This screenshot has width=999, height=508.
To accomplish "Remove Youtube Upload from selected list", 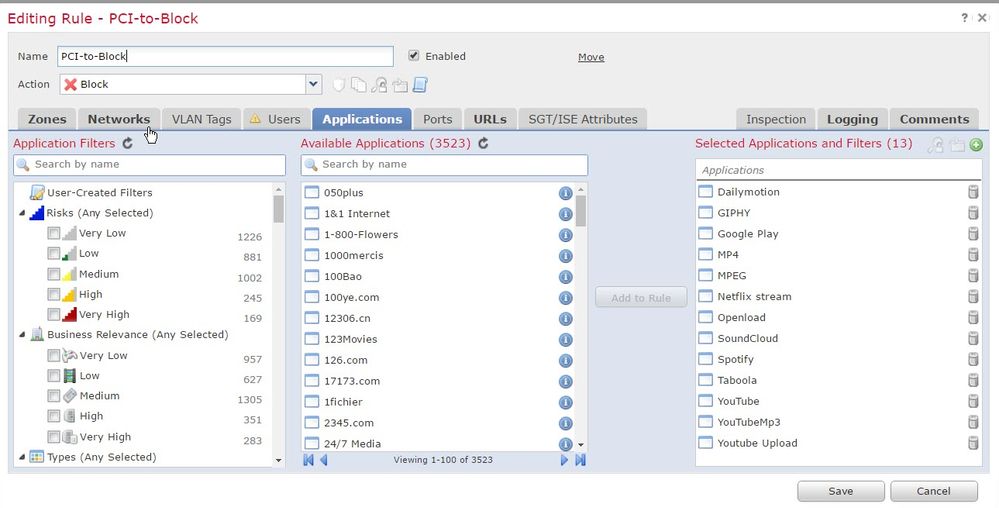I will tap(973, 444).
